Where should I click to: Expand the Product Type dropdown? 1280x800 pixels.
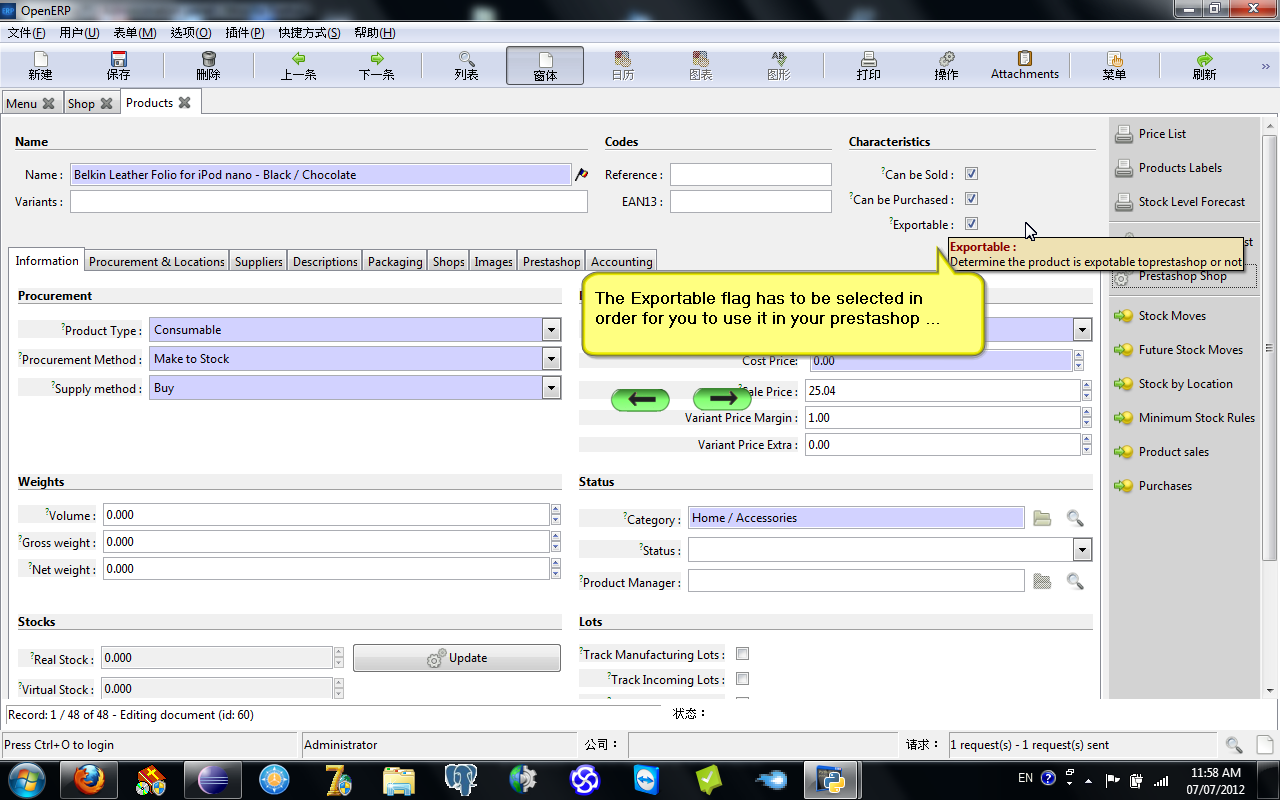click(551, 330)
